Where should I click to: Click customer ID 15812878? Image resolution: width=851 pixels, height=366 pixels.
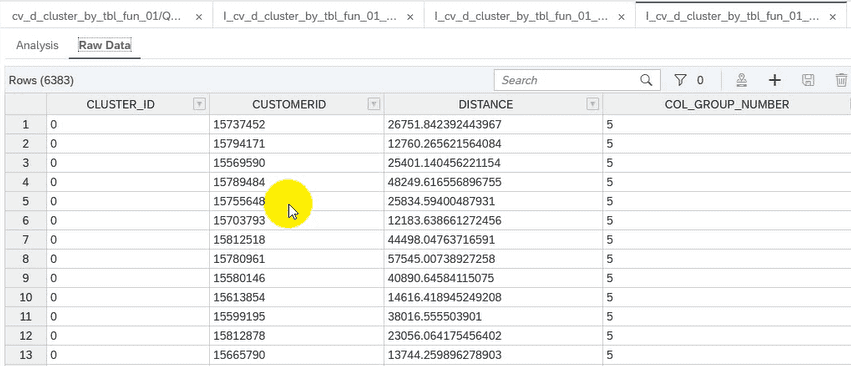239,336
